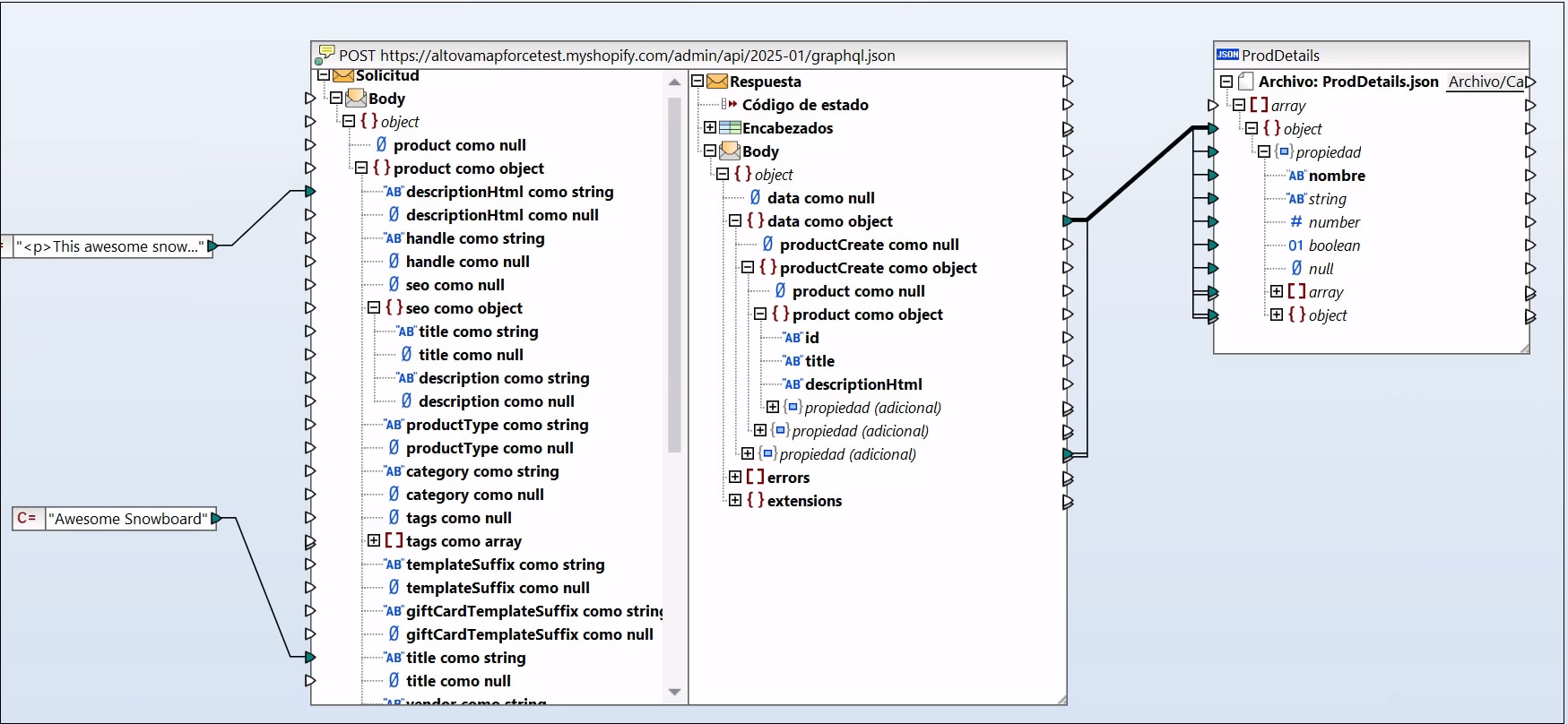The image size is (1568, 724).
Task: Expand the errors array node
Action: 735,478
